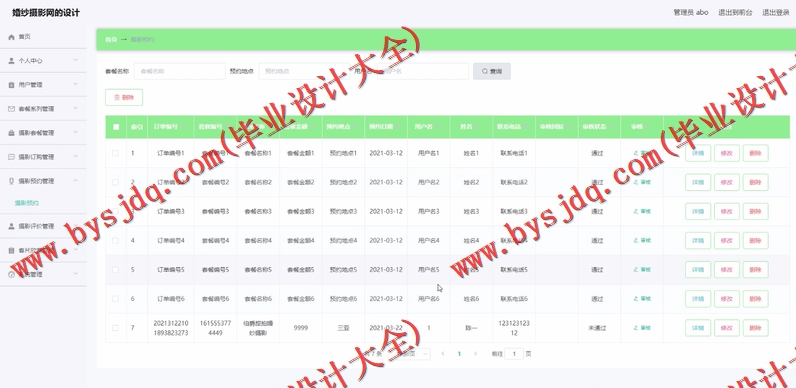Expand the 系统管理 menu chevron

[76, 274]
